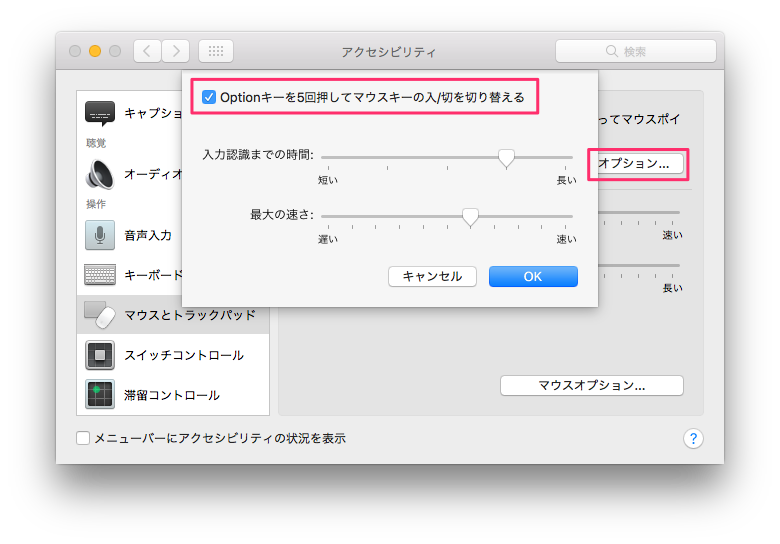Open the オプション... button
The width and height of the screenshot is (780, 544).
click(x=640, y=163)
